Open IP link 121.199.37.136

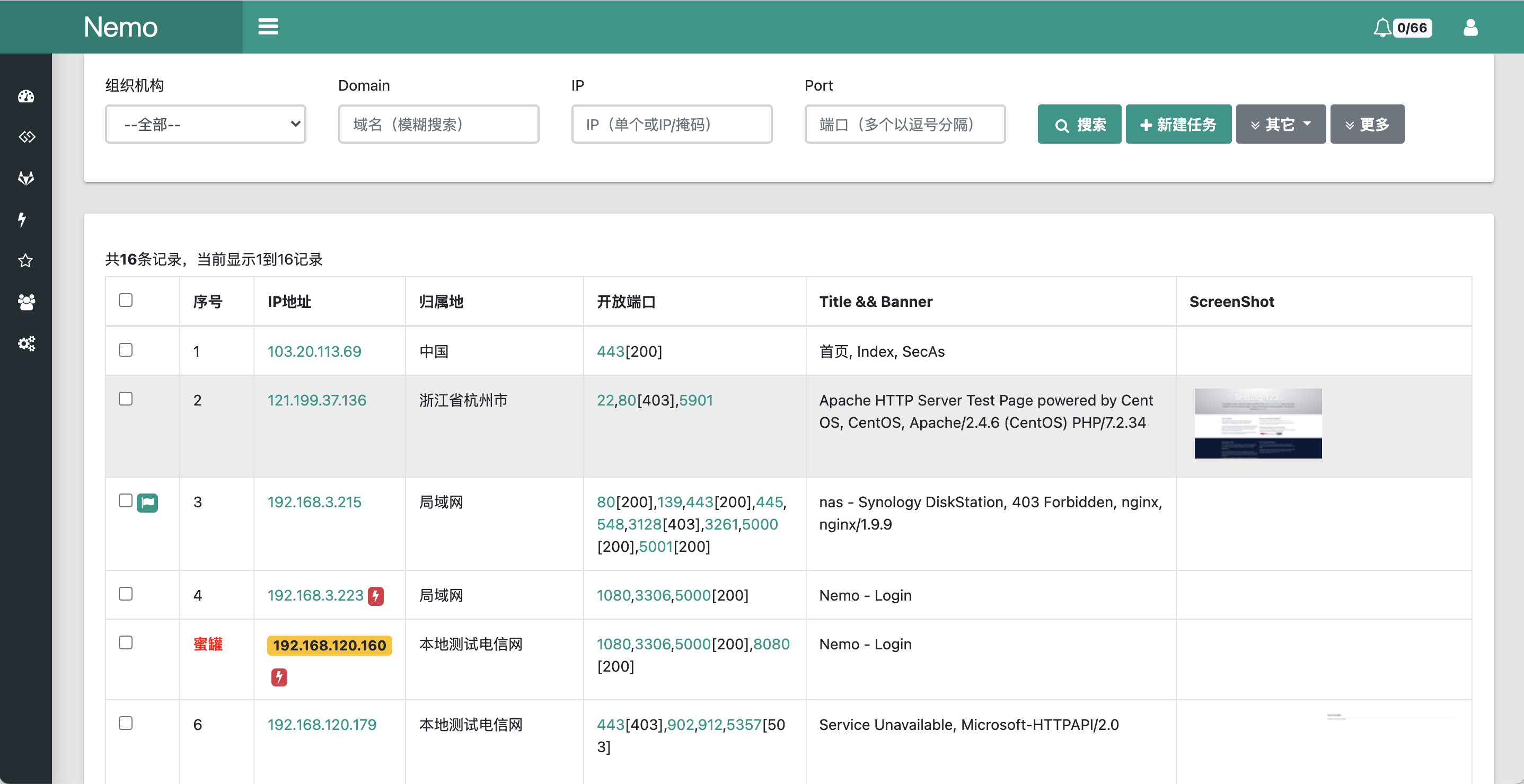coord(316,400)
